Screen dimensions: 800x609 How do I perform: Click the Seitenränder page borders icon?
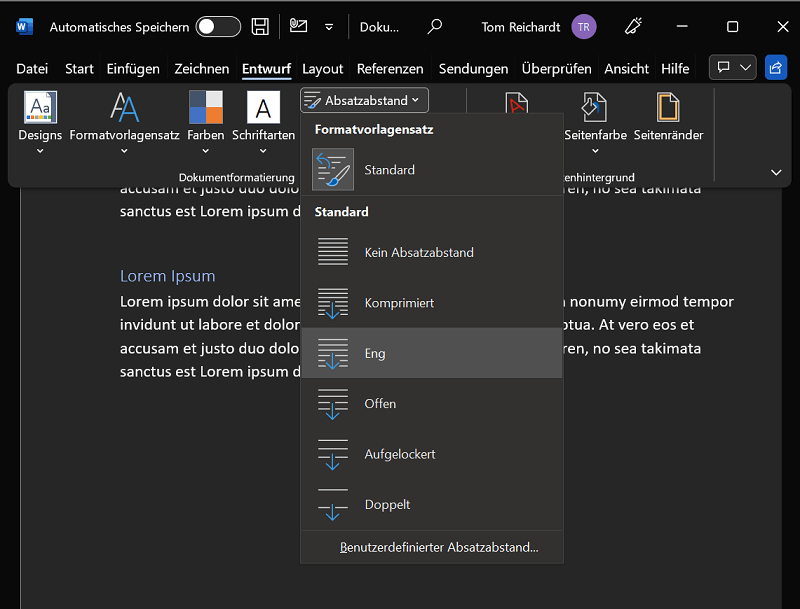668,108
